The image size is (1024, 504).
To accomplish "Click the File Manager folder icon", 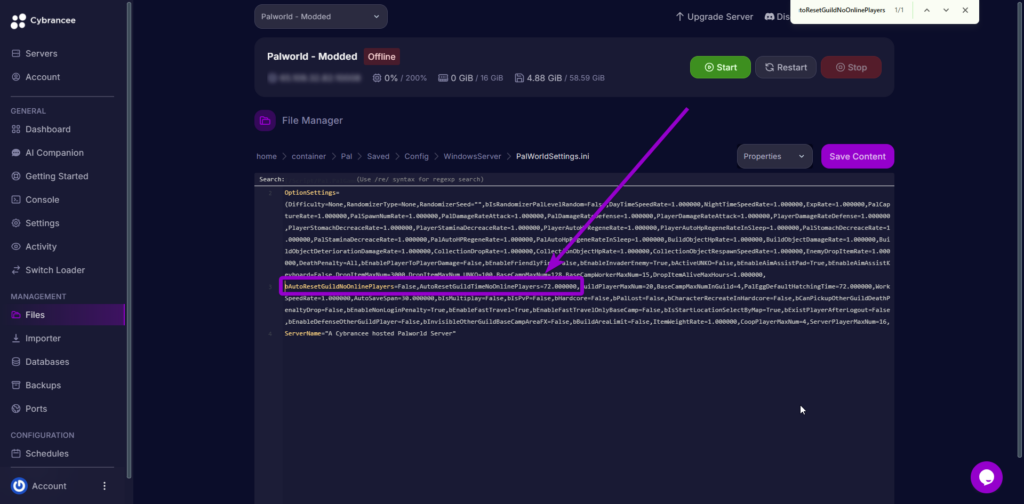I will 264,120.
